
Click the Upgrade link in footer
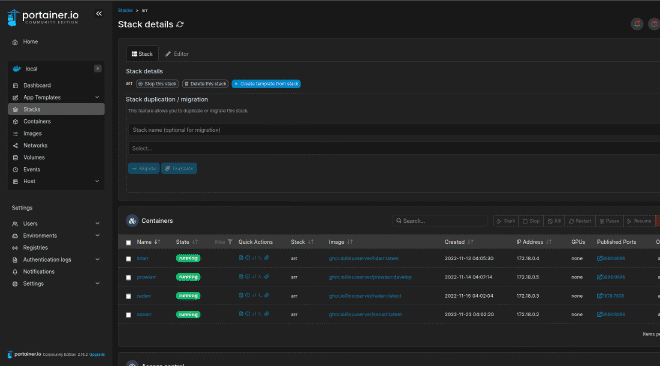pos(97,355)
